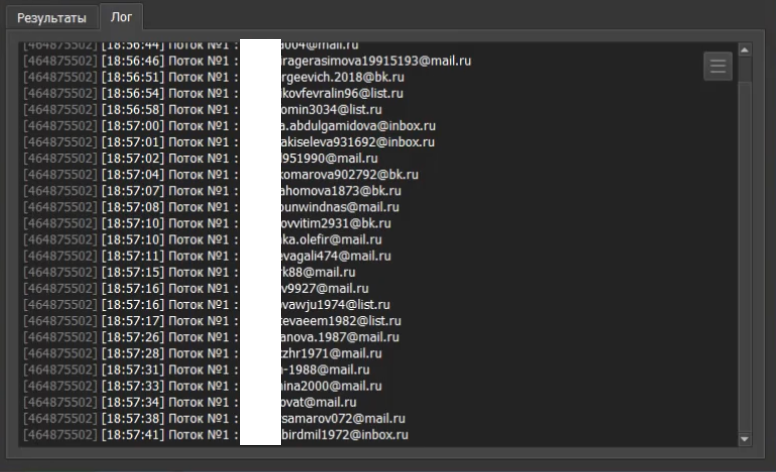Select the log line at 18:57:08

coord(211,207)
